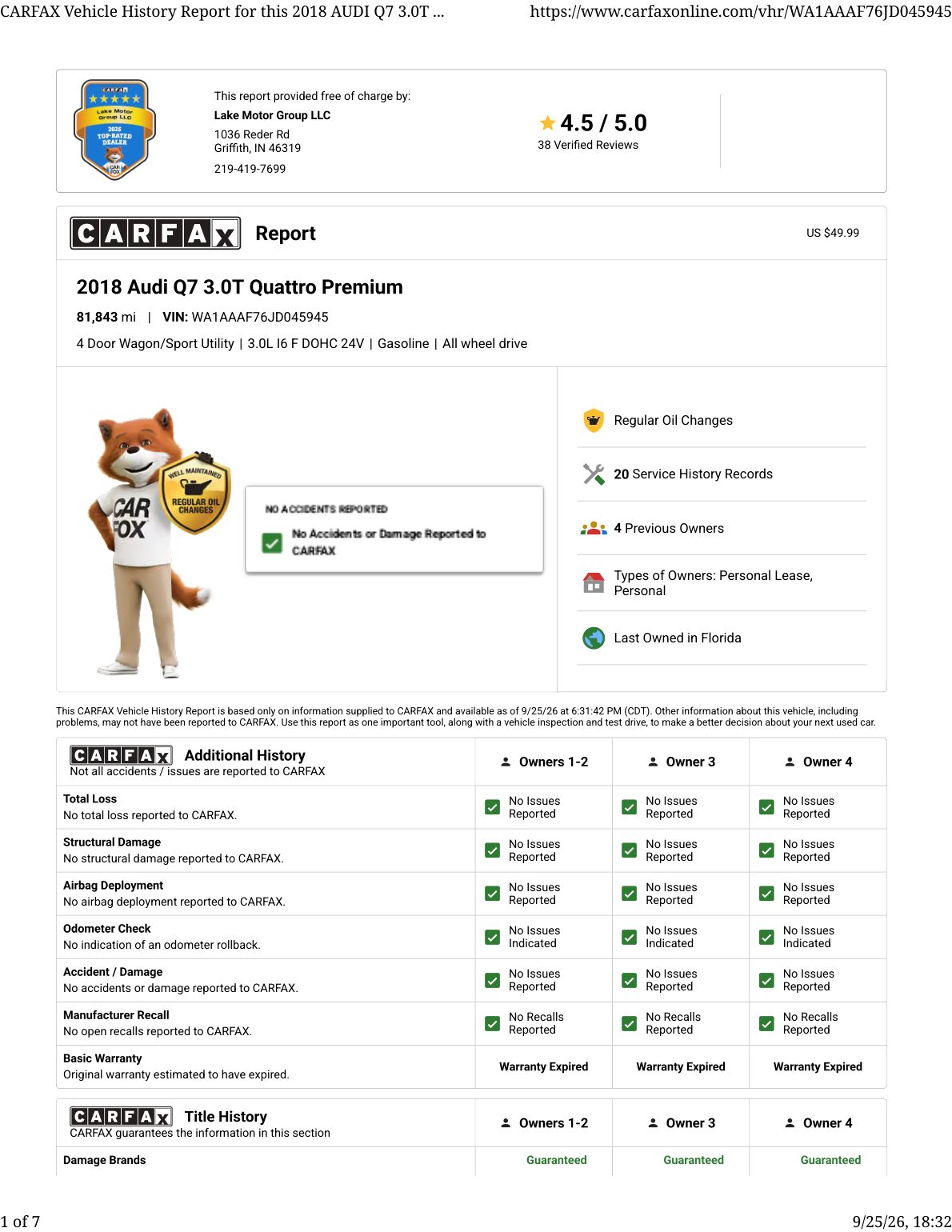Click the Damage Brands row label

(105, 1160)
